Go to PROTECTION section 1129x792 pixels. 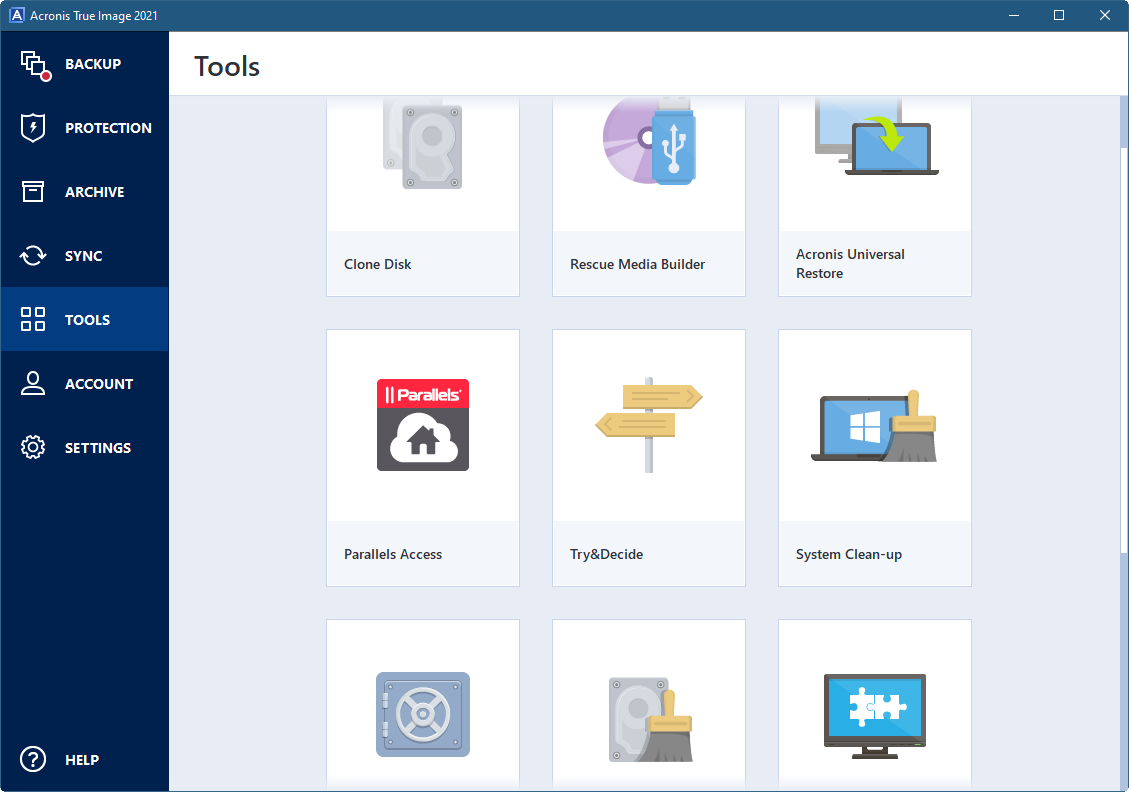(108, 128)
